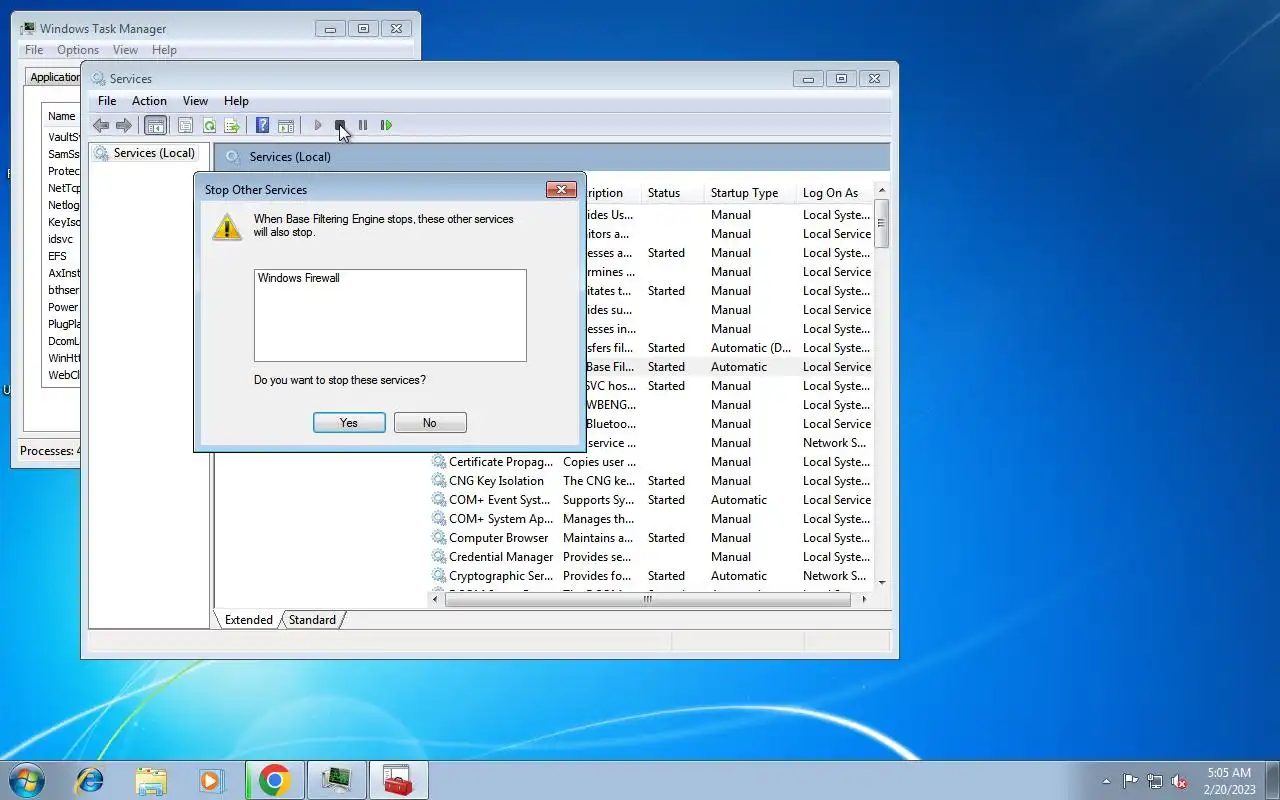Image resolution: width=1280 pixels, height=800 pixels.
Task: Switch to the Standard tab
Action: click(312, 620)
